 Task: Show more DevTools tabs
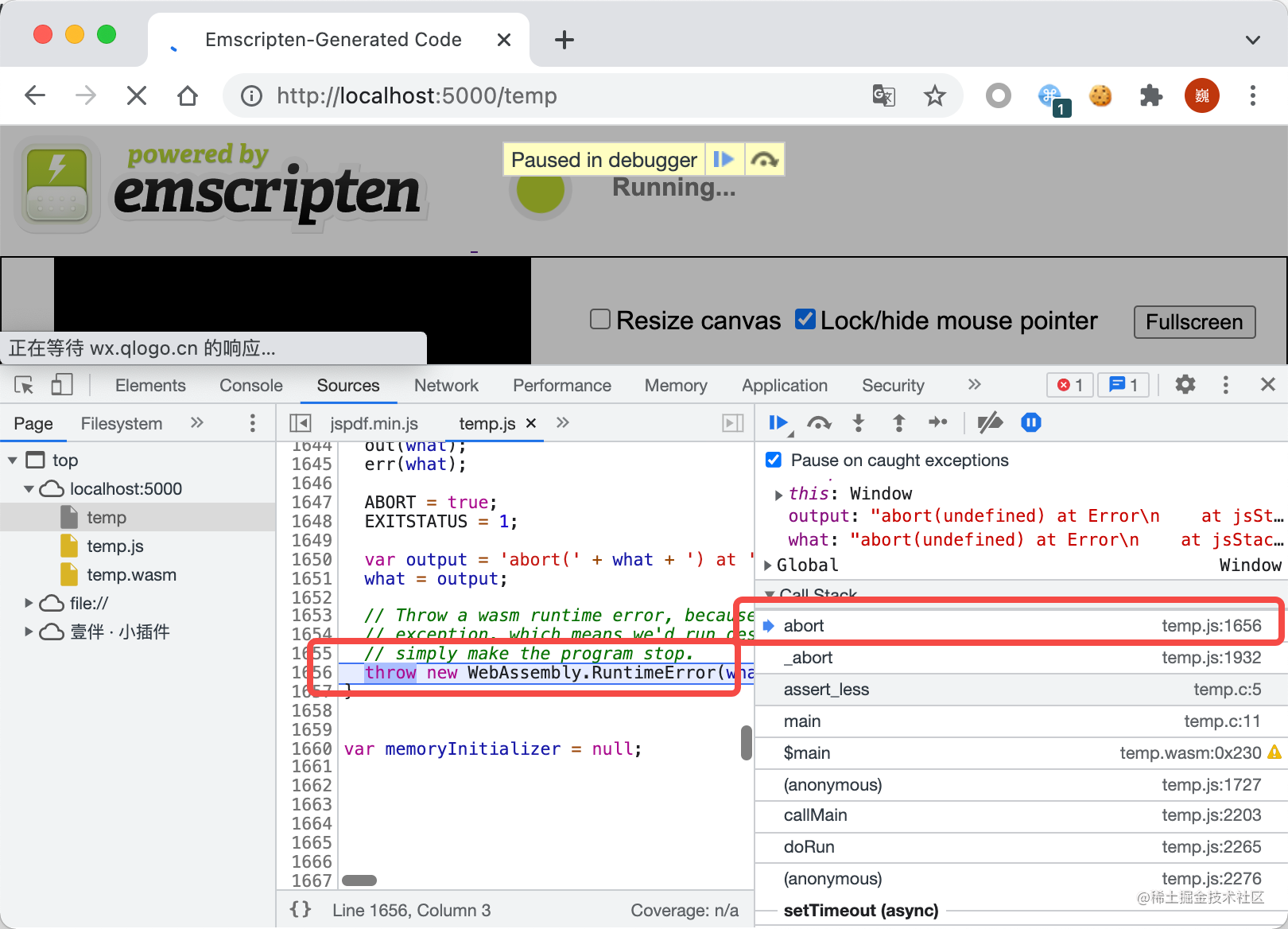(x=974, y=385)
